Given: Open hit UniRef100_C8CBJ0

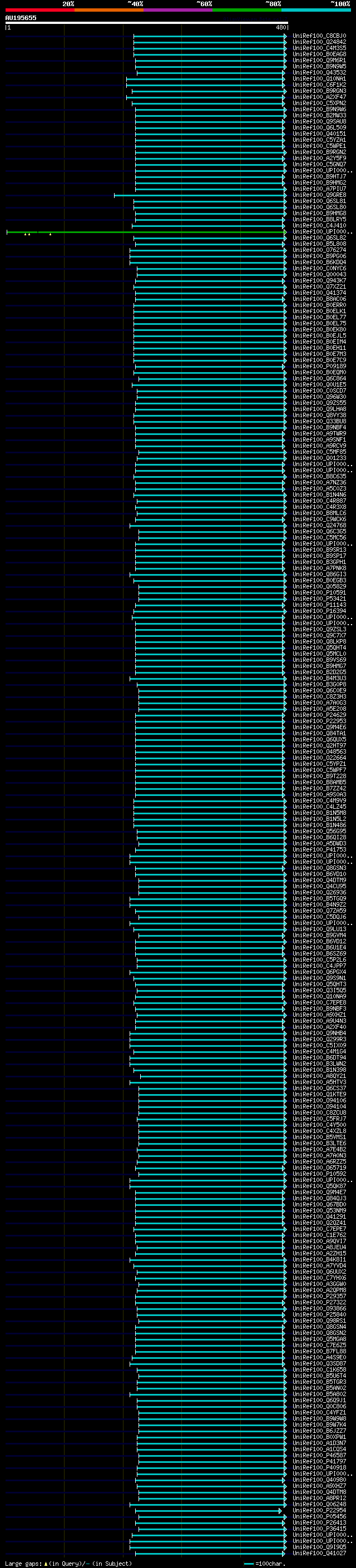Looking at the screenshot, I should coord(319,36).
